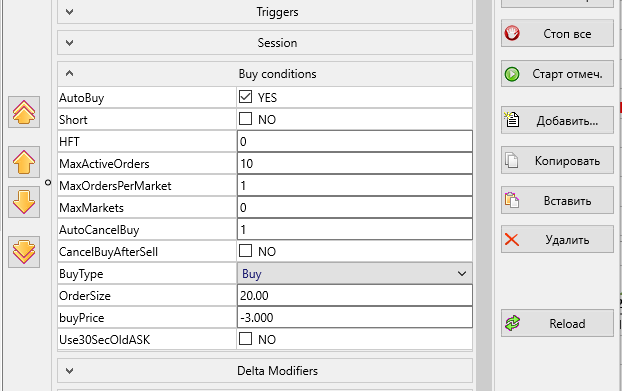The width and height of the screenshot is (622, 391).
Task: Click the move-to-bottom double arrow icon
Action: tap(24, 252)
